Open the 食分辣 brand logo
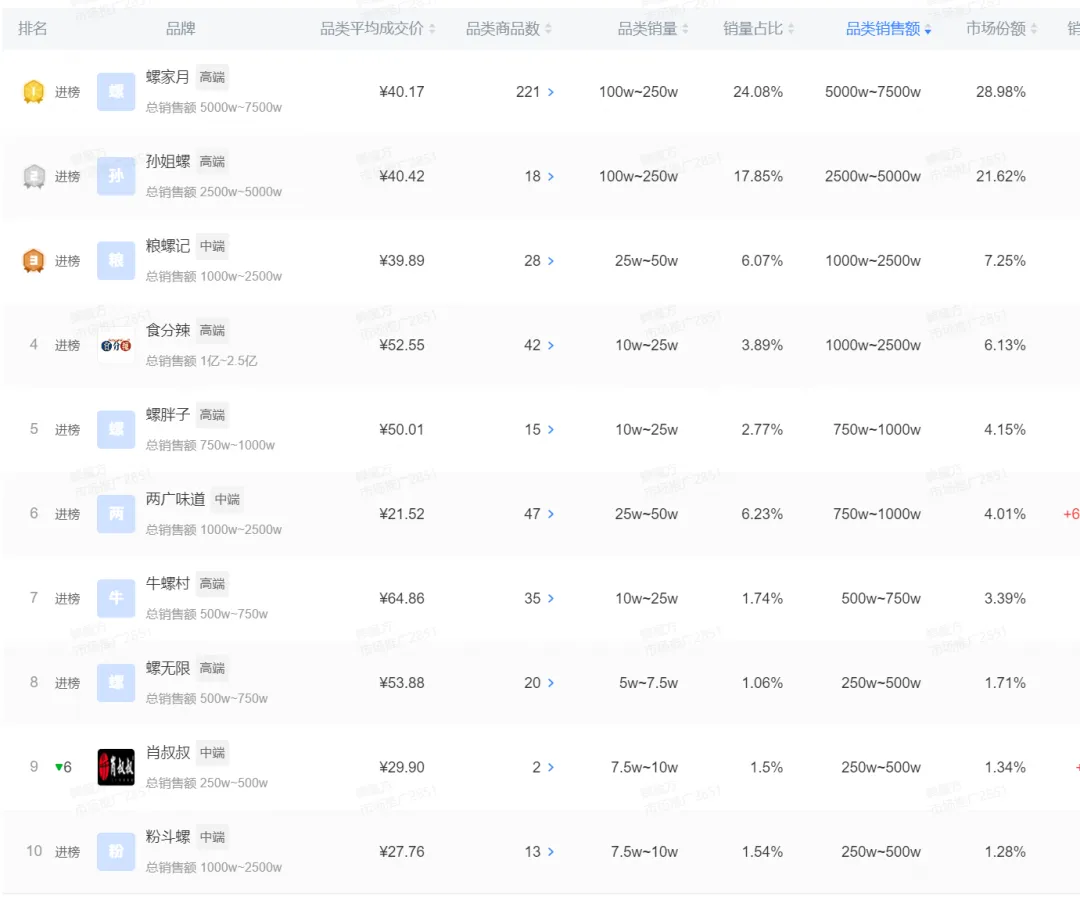This screenshot has height=903, width=1080. click(116, 345)
